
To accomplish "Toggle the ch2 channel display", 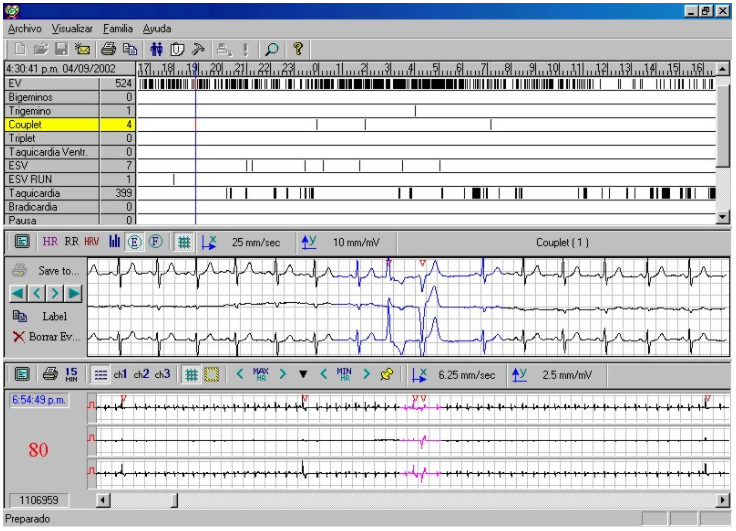I will (x=140, y=374).
